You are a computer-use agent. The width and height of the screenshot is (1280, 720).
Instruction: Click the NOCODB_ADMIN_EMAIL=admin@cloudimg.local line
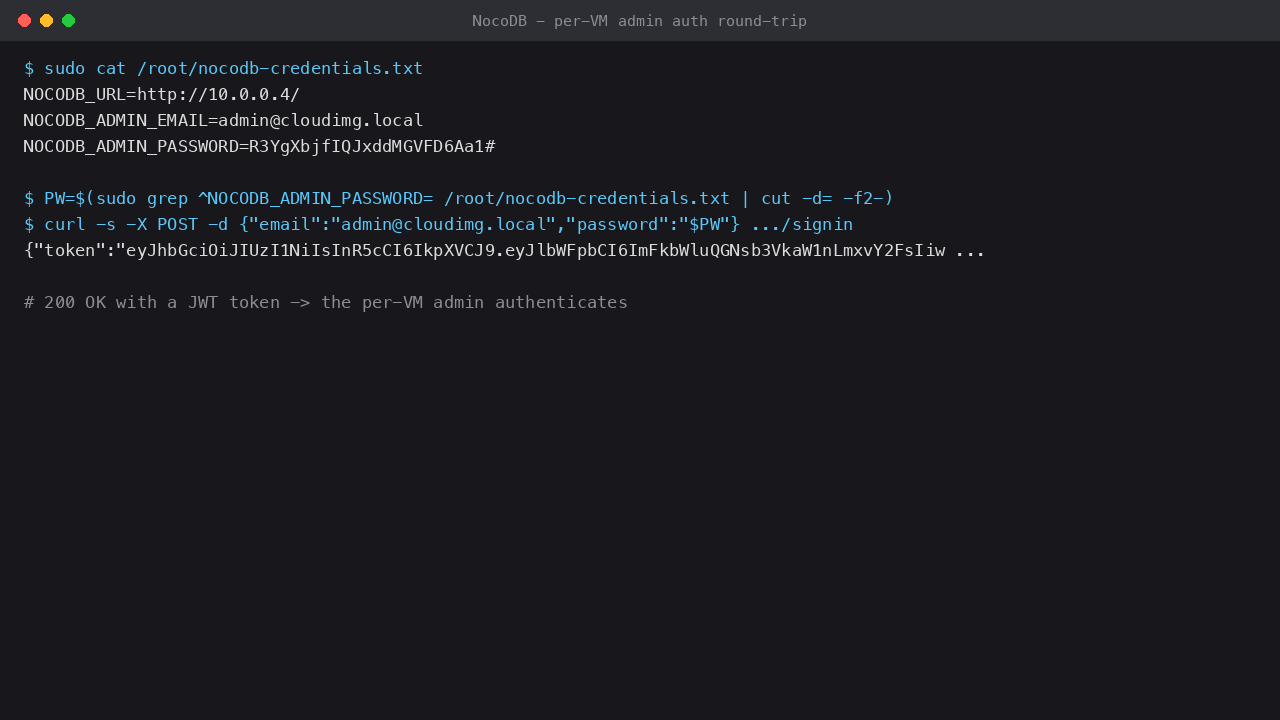point(224,120)
